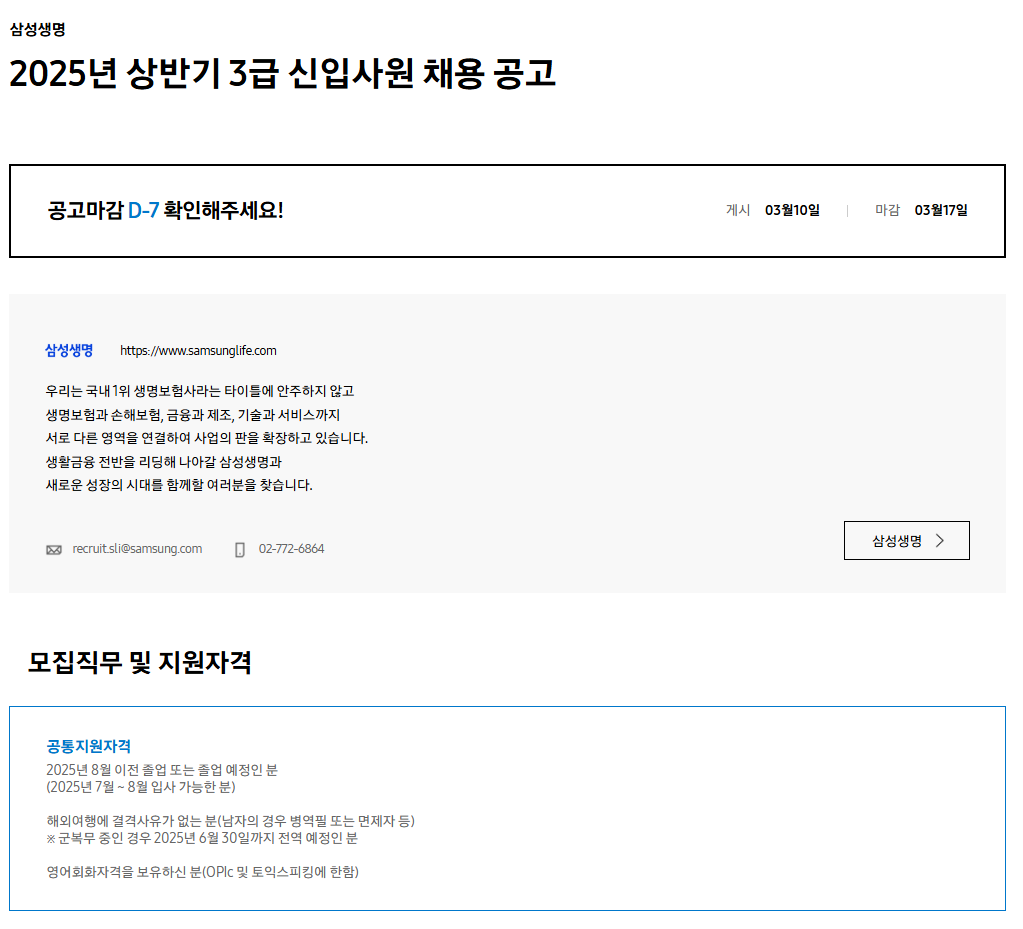Click the 공고마감 확인해주세요! message
The height and width of the screenshot is (929, 1023).
pos(166,210)
